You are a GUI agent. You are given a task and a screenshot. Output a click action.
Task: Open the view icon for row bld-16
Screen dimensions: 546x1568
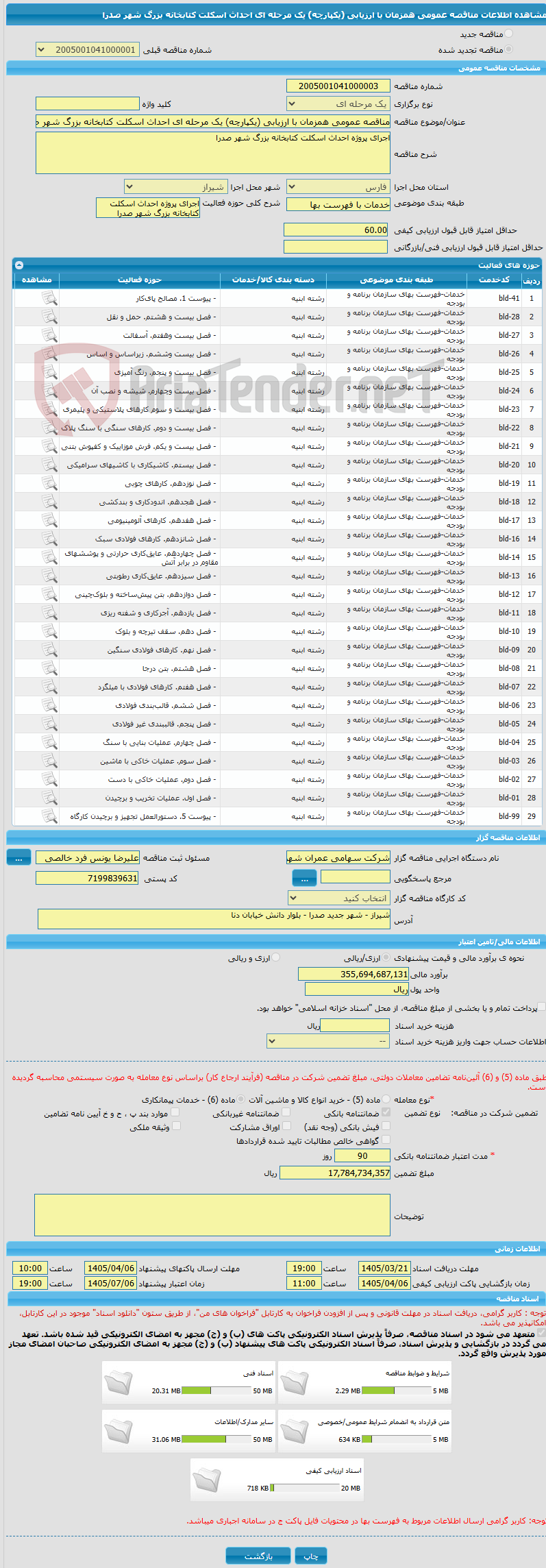click(x=49, y=539)
